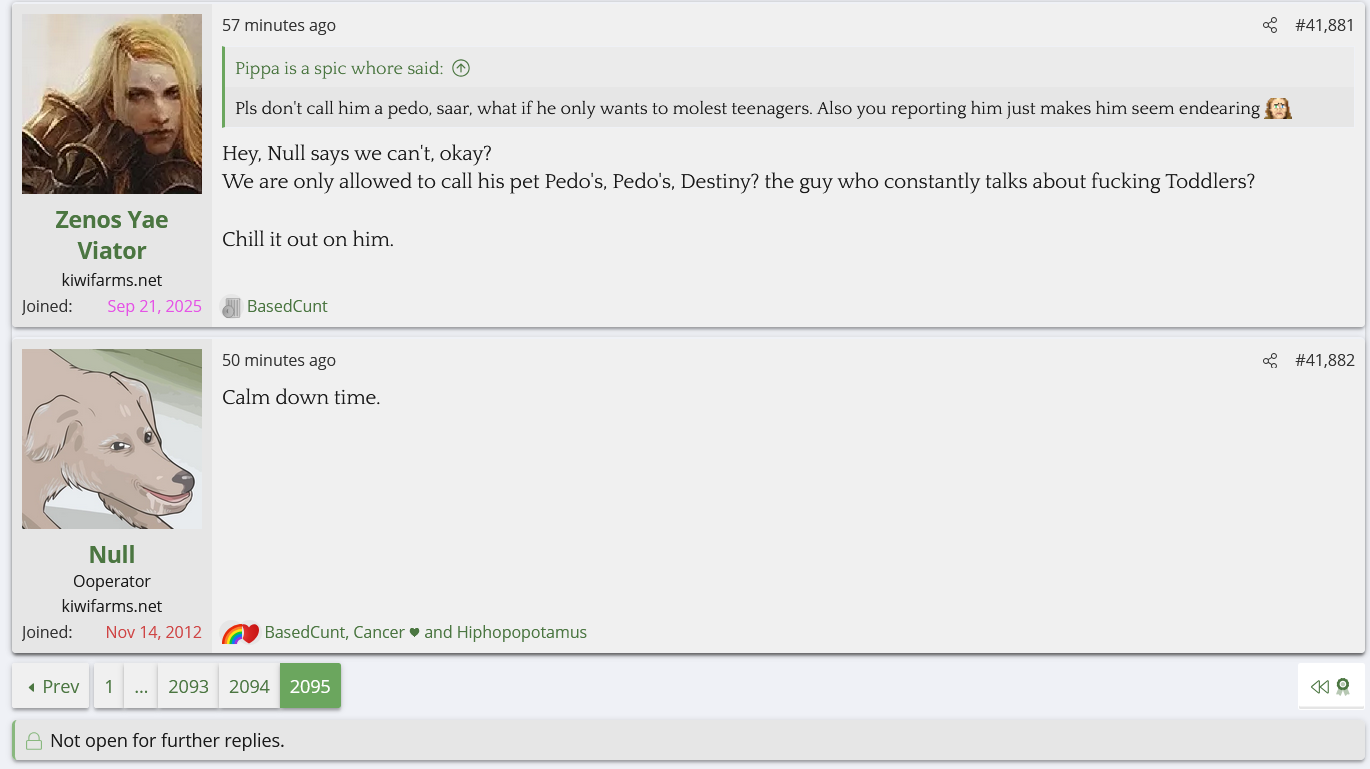Click the dog avatar thumbnail of Null
Screen dimensions: 1370x769
112,439
